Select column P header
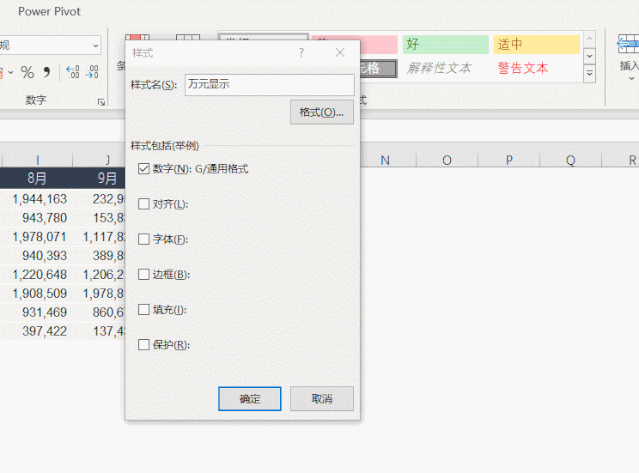Screen dimensions: 639x473 [509, 160]
